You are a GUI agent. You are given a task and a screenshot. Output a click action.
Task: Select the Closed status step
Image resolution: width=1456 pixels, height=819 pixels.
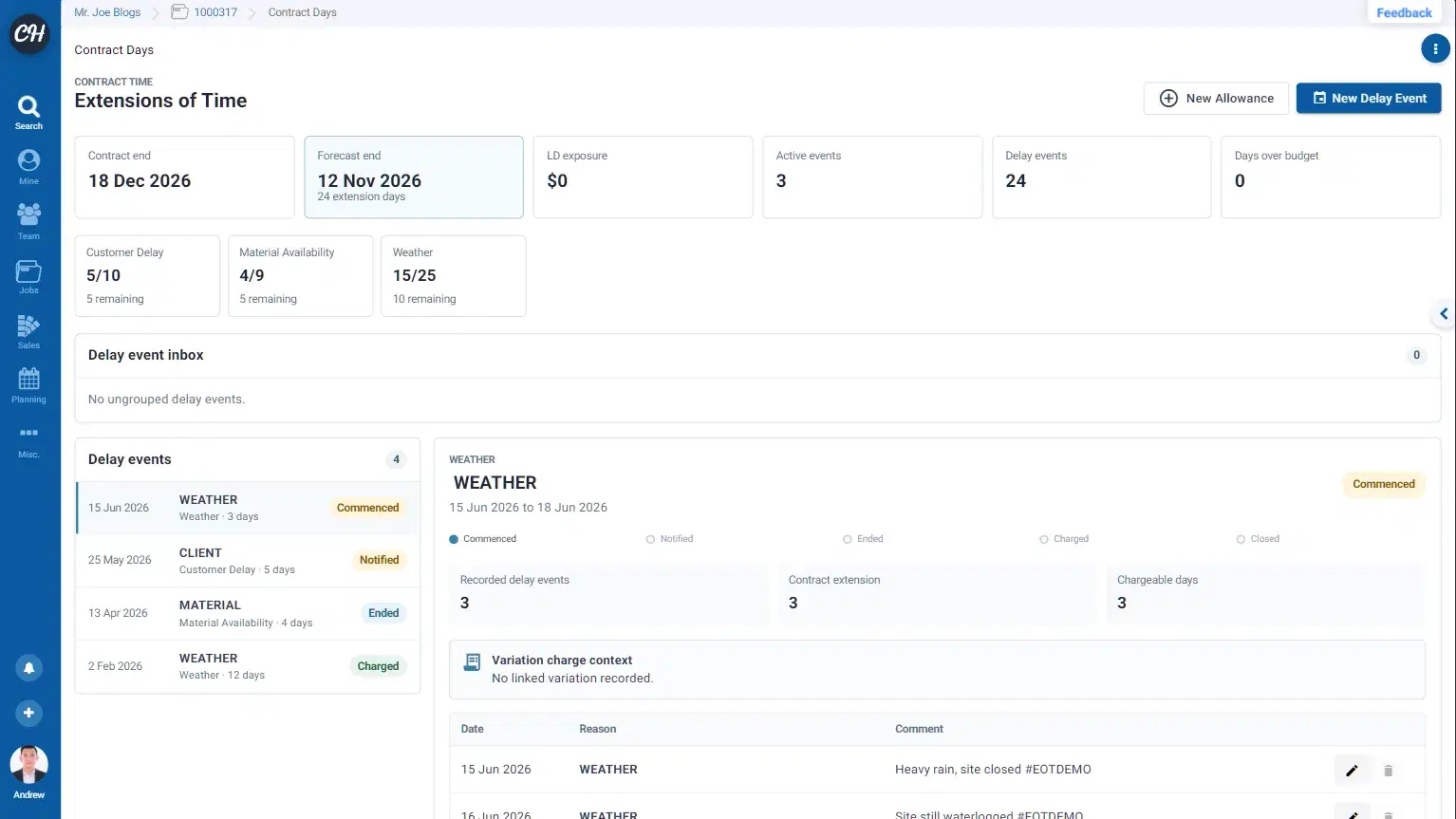1258,539
